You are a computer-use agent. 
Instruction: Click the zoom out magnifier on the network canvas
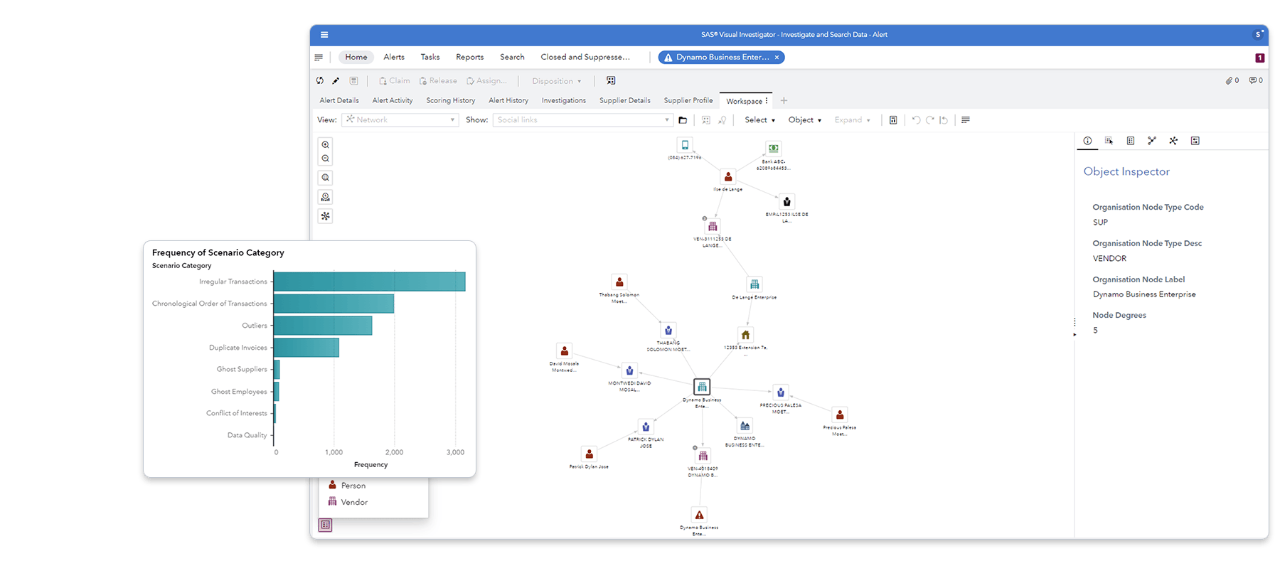click(325, 159)
